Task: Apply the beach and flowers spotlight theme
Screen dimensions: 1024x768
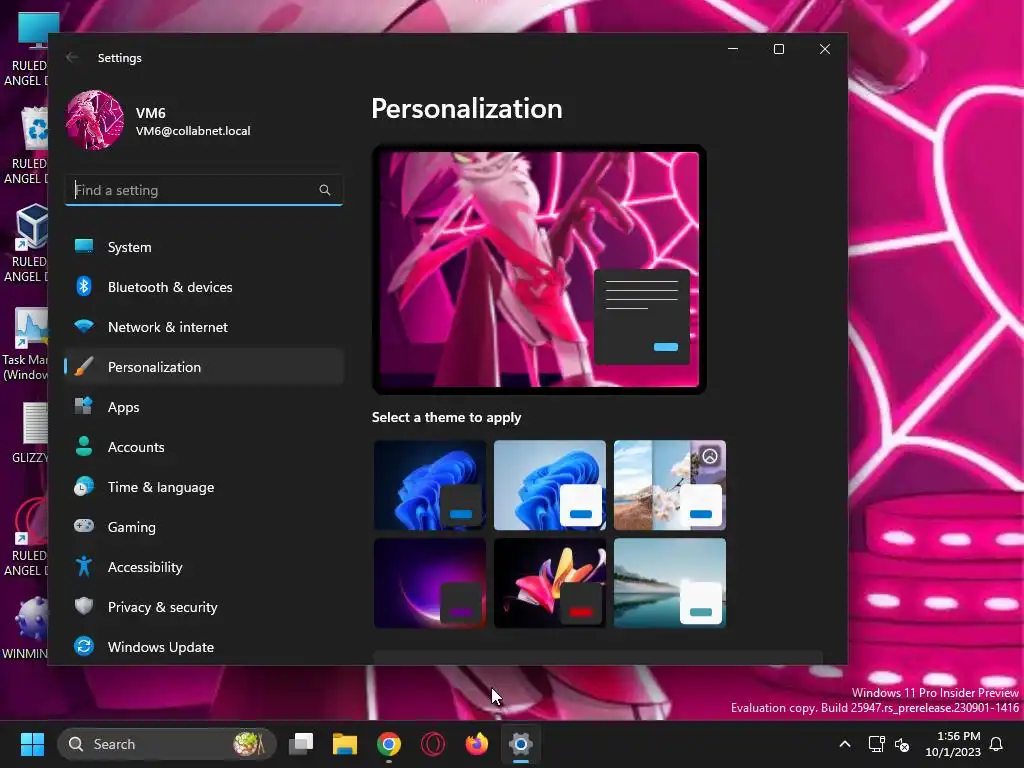Action: tap(670, 485)
